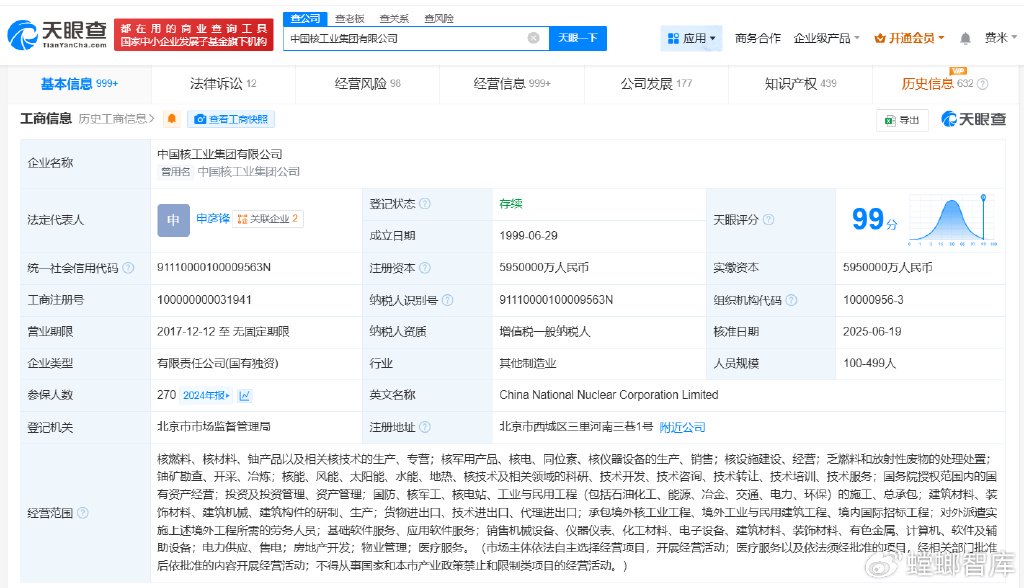Open the 知识产权 tab
The width and height of the screenshot is (1024, 588).
pyautogui.click(x=800, y=84)
